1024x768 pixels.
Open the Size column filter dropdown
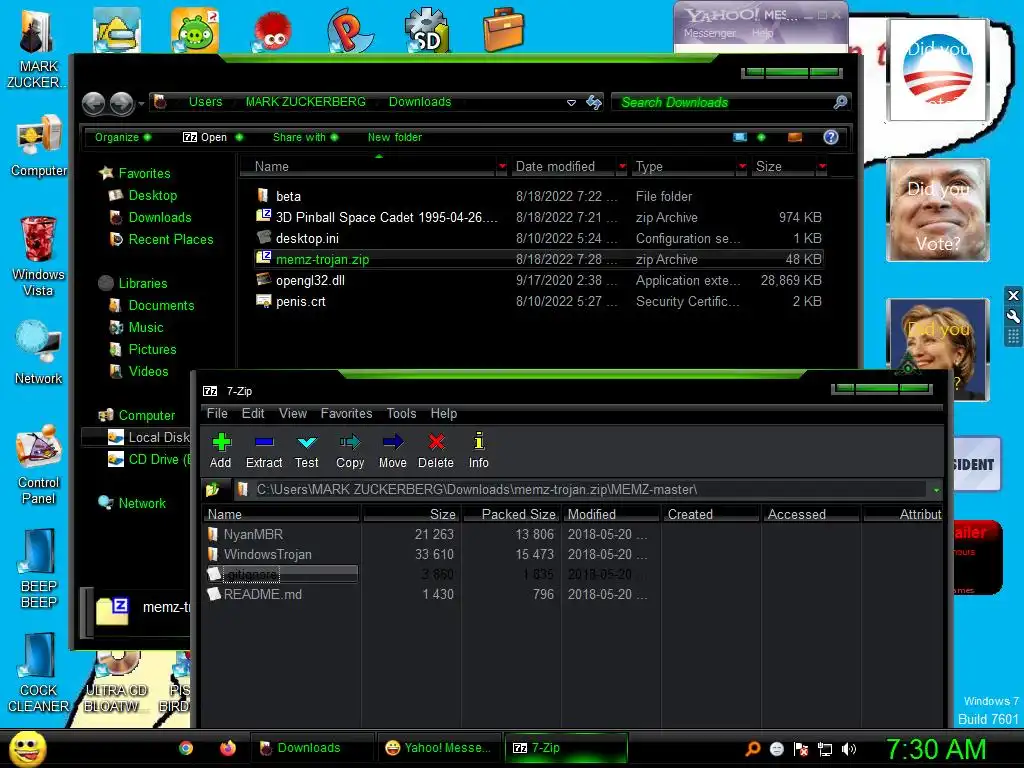tap(822, 167)
